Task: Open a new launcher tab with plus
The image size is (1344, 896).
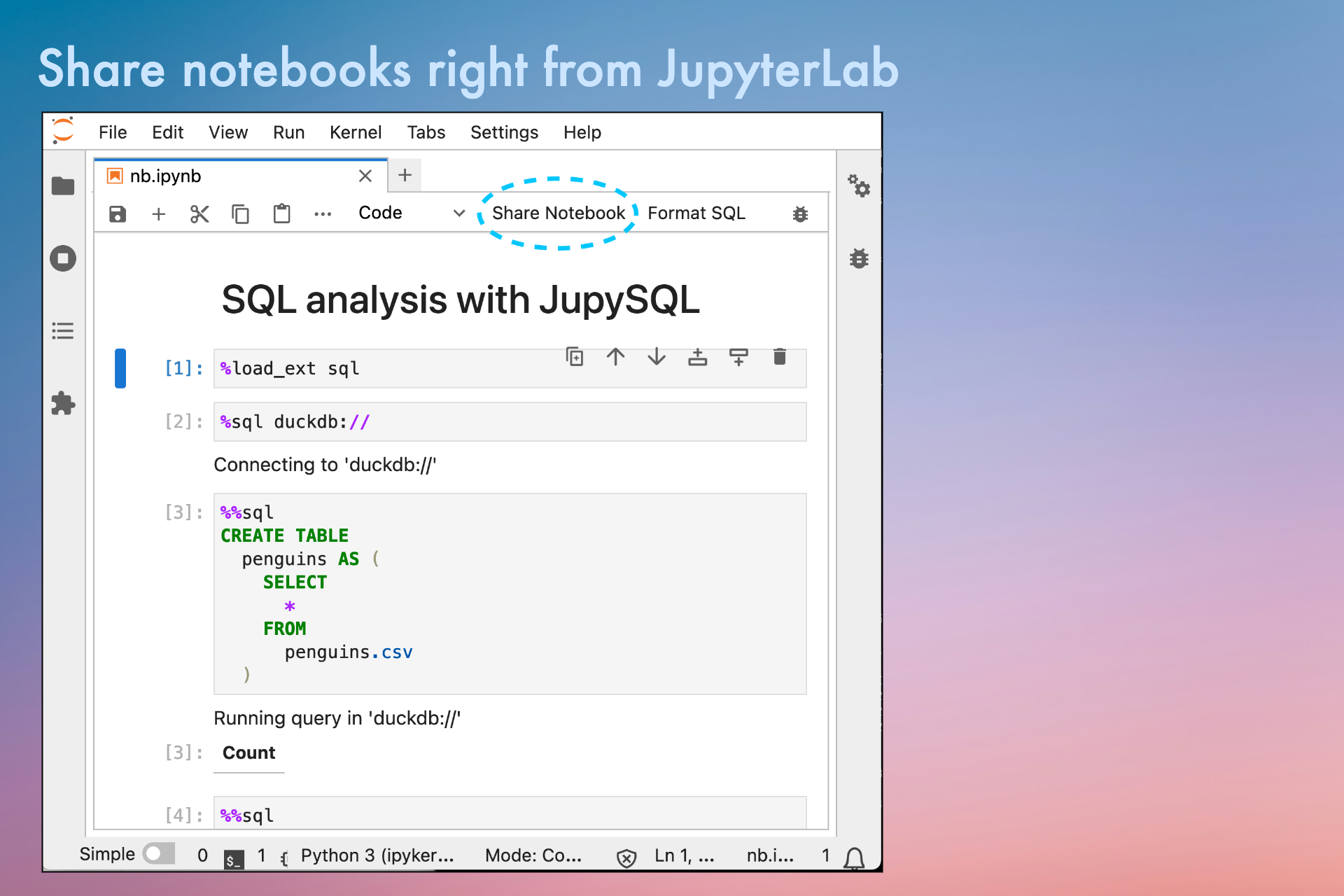Action: point(405,175)
